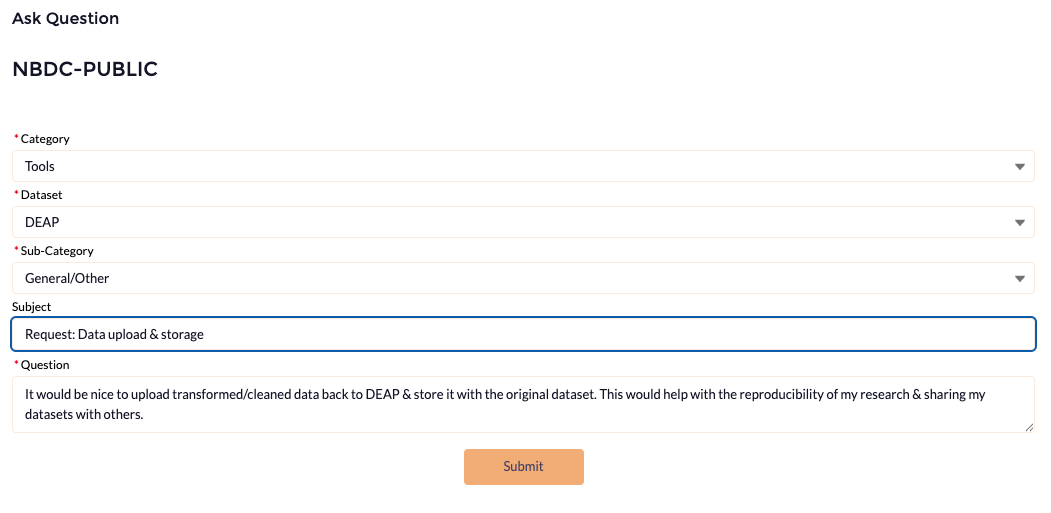The width and height of the screenshot is (1051, 513).
Task: Click the Category field label
Action: [45, 139]
